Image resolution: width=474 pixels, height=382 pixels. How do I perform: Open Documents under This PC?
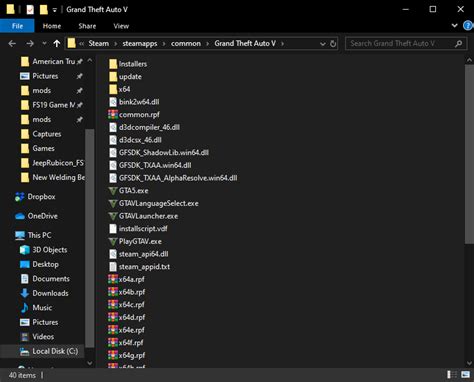(x=45, y=279)
